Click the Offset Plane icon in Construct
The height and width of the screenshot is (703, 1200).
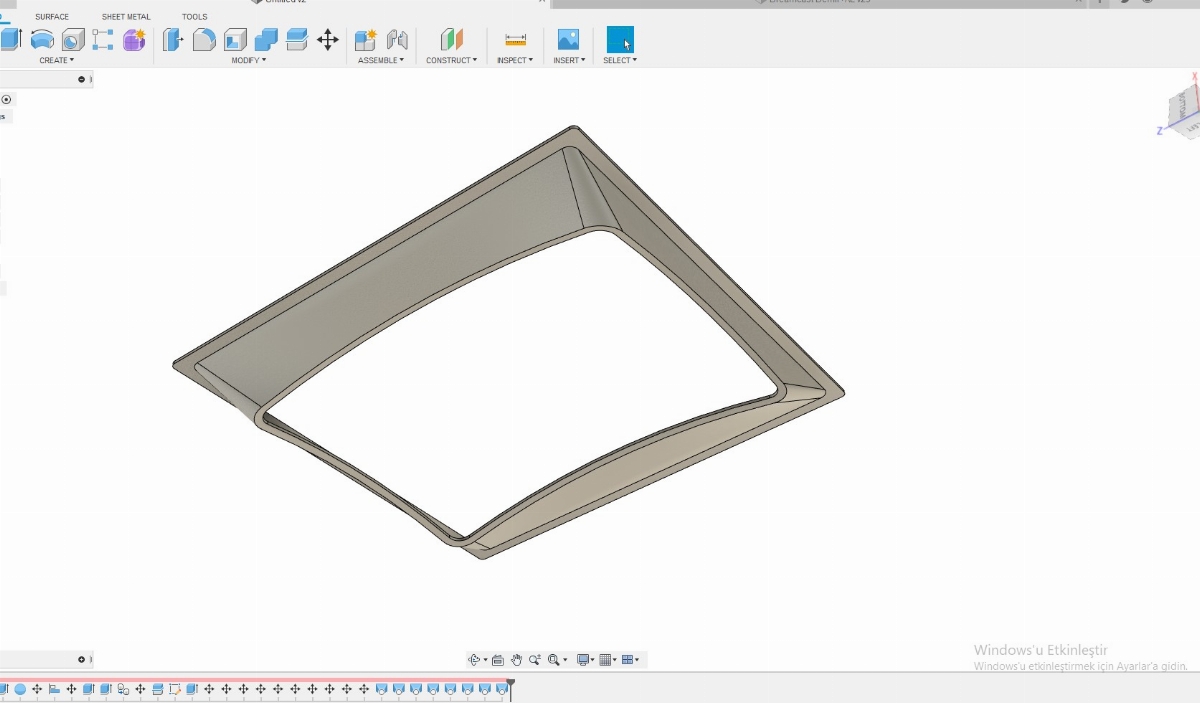(452, 40)
